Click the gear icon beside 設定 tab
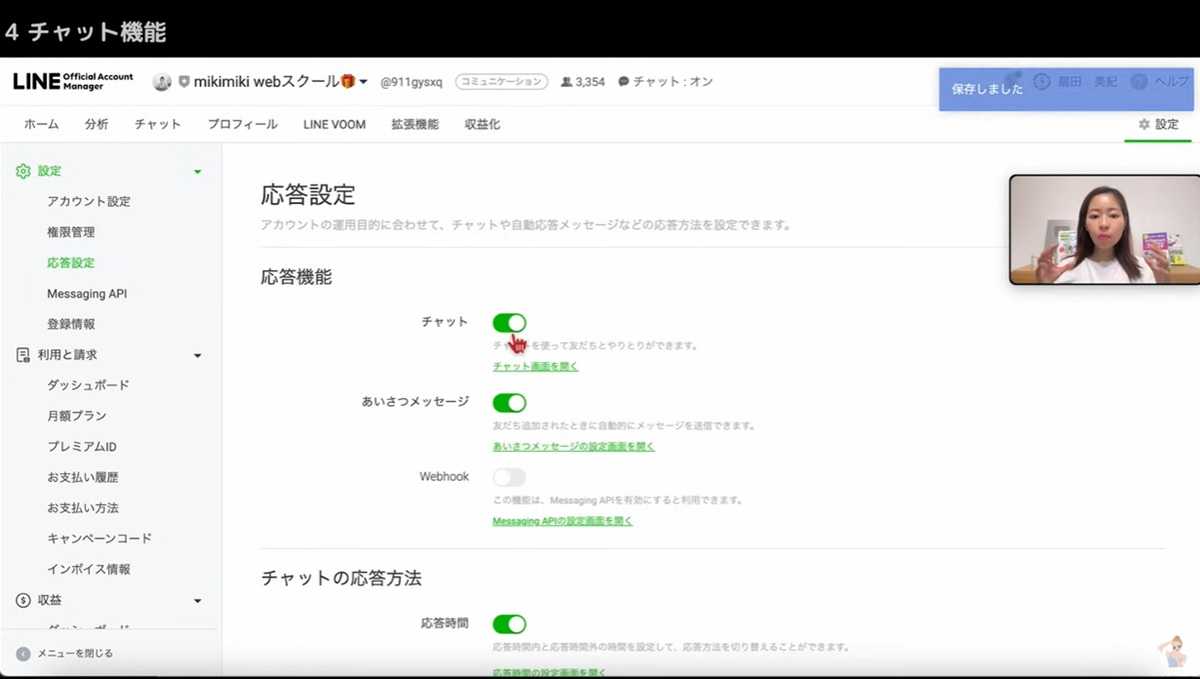The width and height of the screenshot is (1200, 679). [1144, 124]
